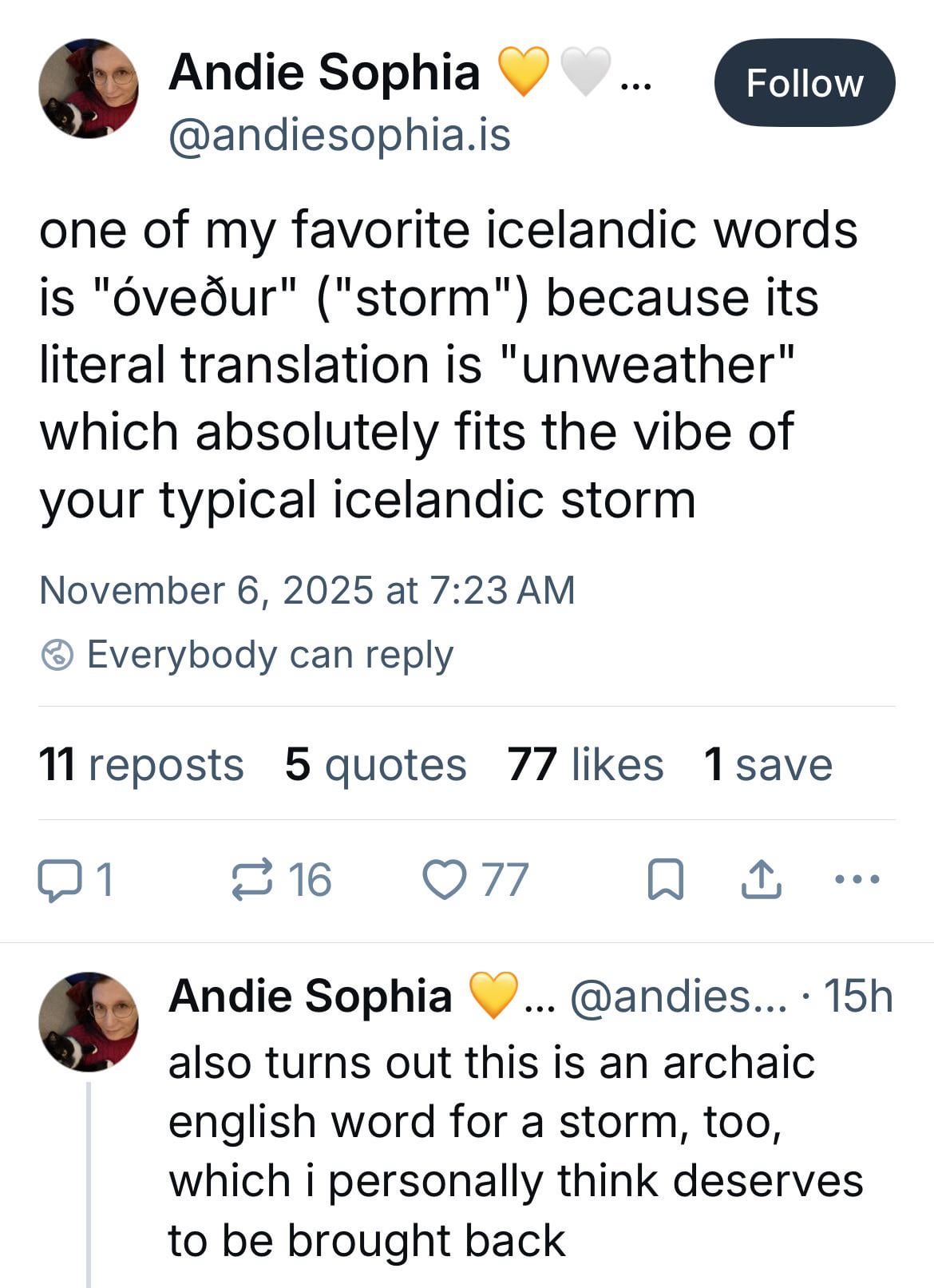Open the avatar on the reply post
The width and height of the screenshot is (934, 1288).
pos(89,1020)
